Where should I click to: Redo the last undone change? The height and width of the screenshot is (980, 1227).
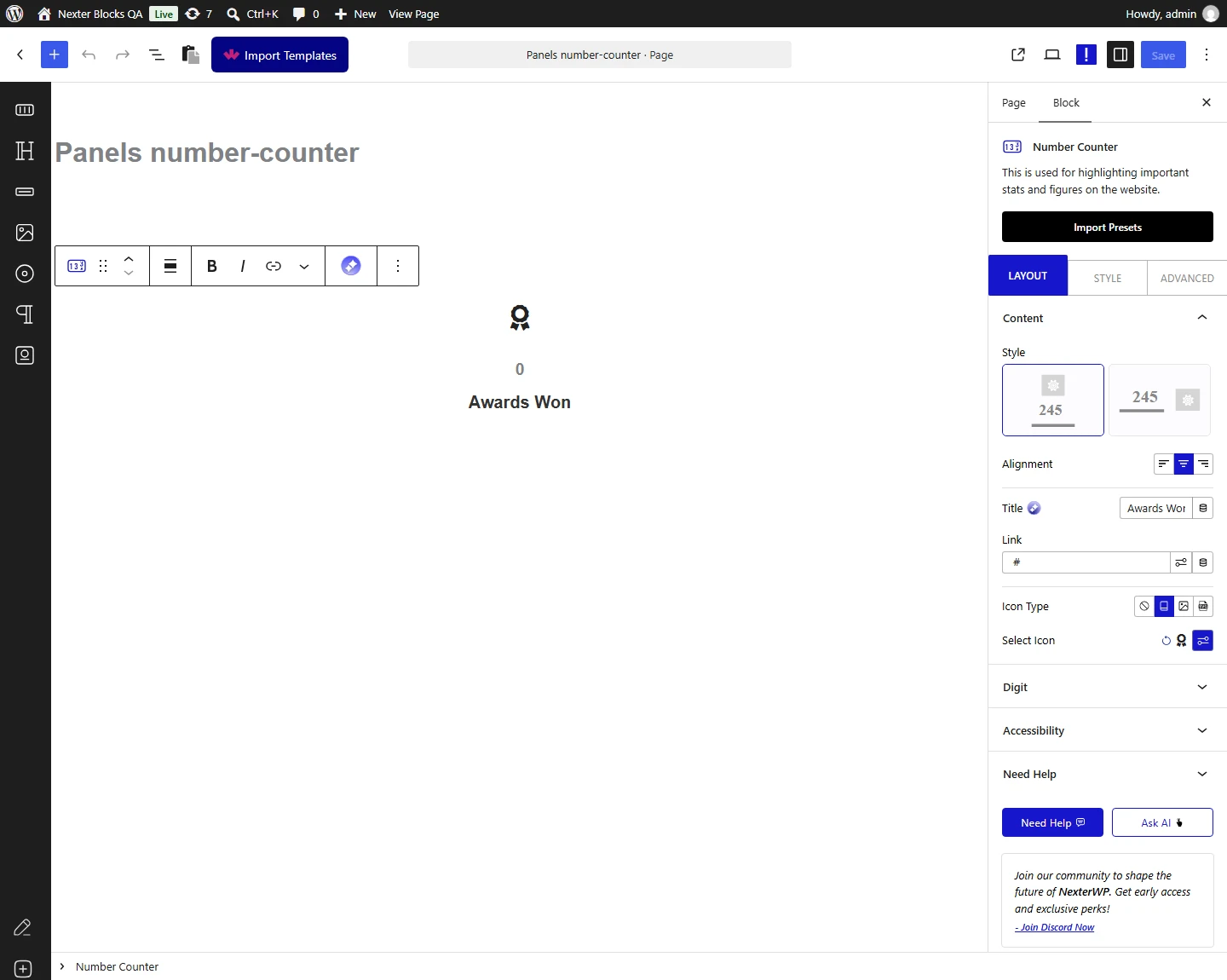coord(123,55)
